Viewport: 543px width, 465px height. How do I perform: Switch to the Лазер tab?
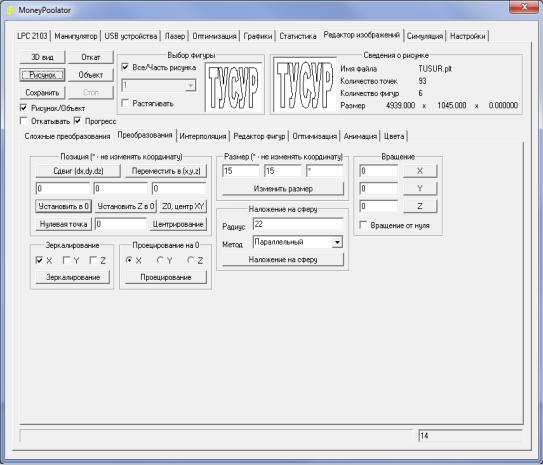175,36
